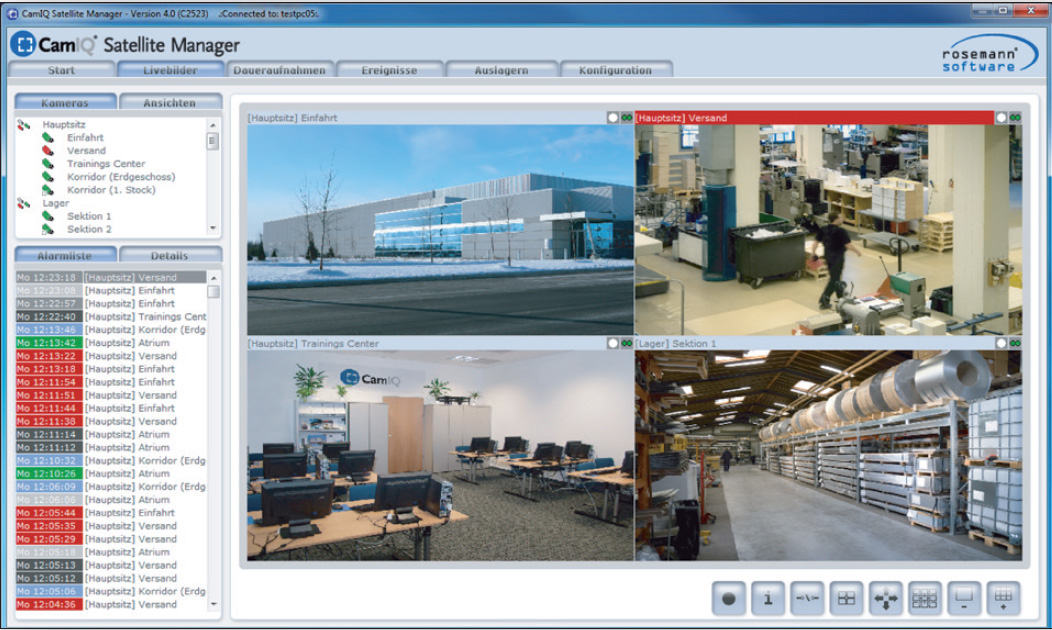Click the add grid plus button
Viewport: 1052px width, 630px height.
[1003, 598]
